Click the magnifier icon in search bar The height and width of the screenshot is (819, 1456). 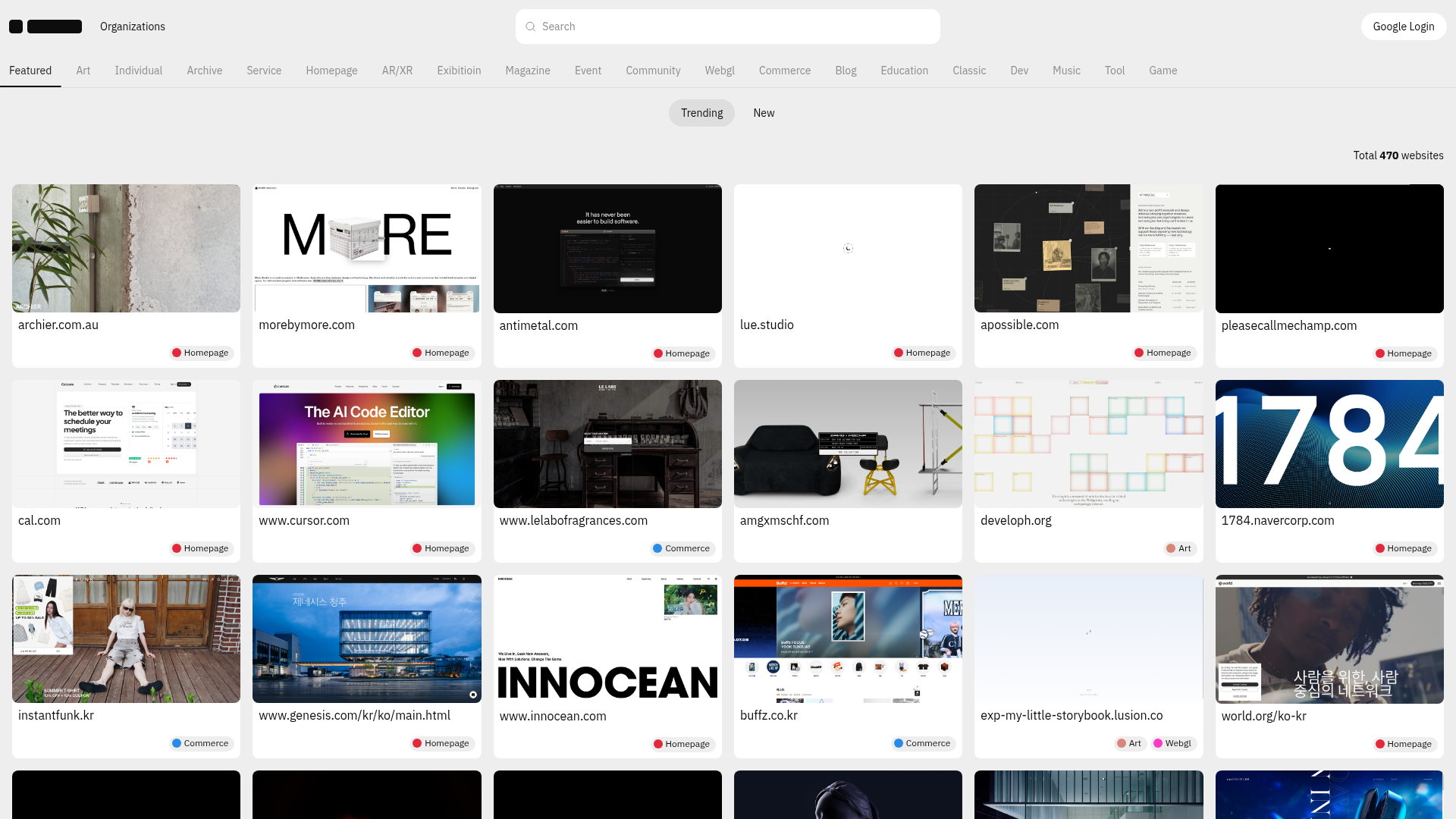(531, 27)
